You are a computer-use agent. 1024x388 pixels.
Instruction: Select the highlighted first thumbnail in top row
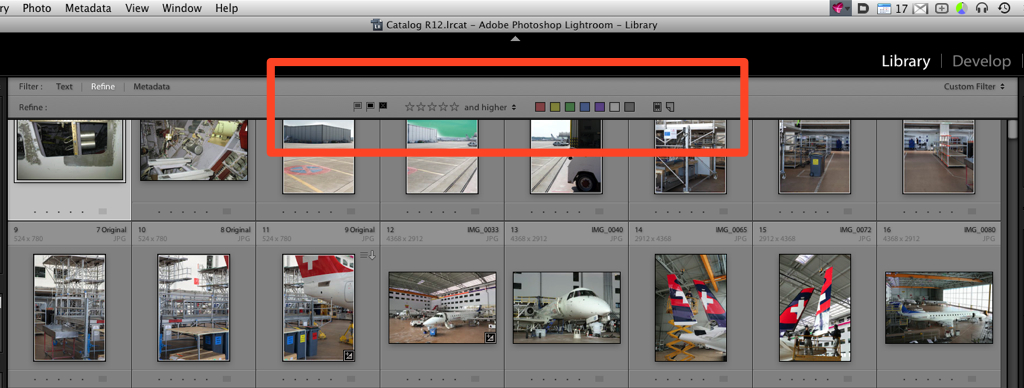(69, 150)
